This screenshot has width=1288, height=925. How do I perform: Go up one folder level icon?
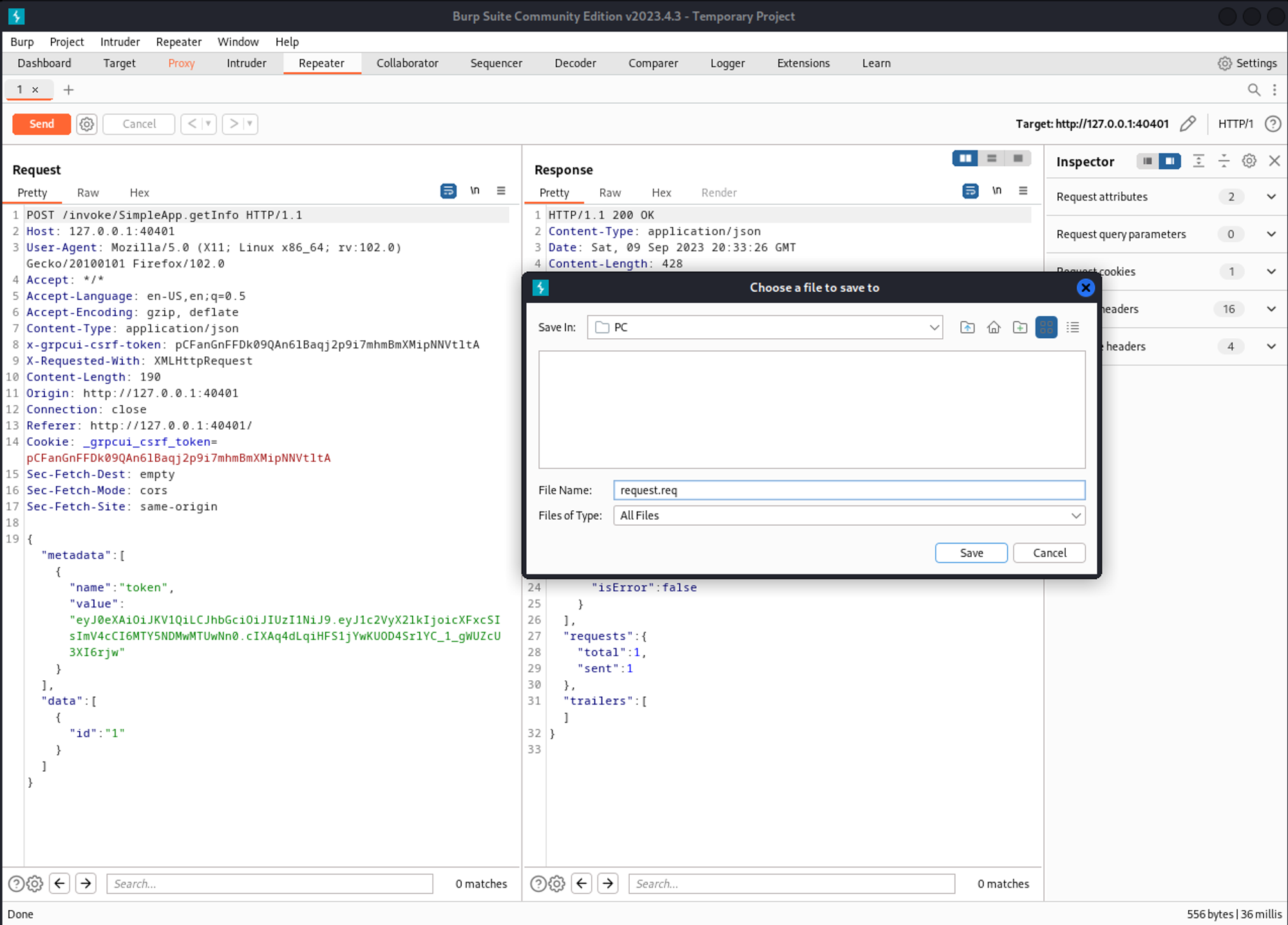pos(967,327)
